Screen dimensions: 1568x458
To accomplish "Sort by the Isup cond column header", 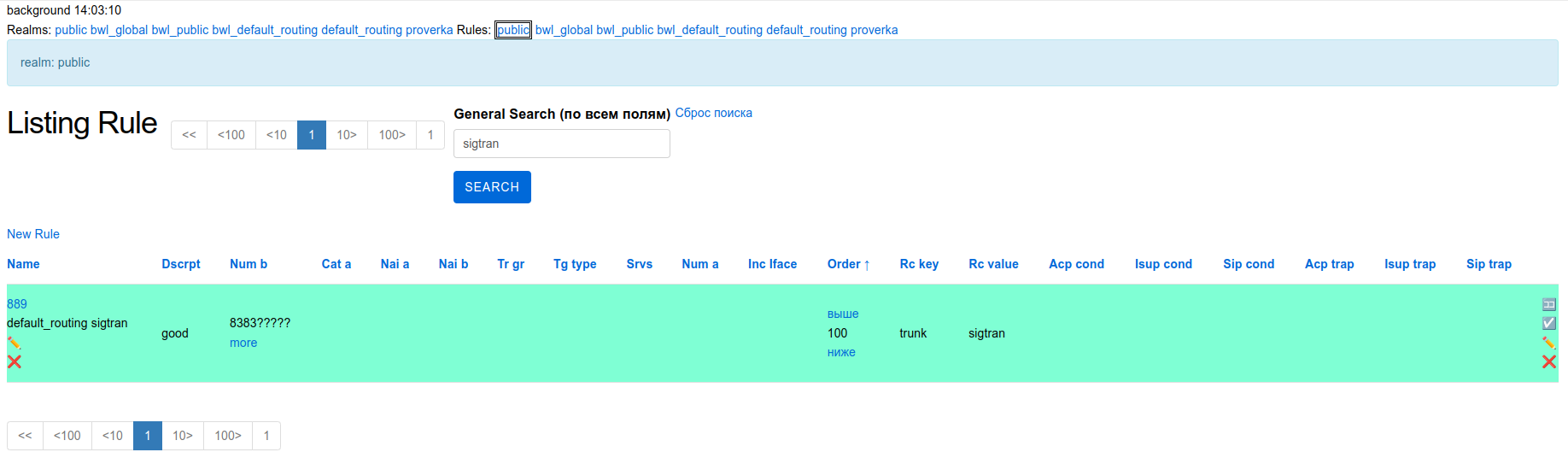I will [x=1164, y=264].
